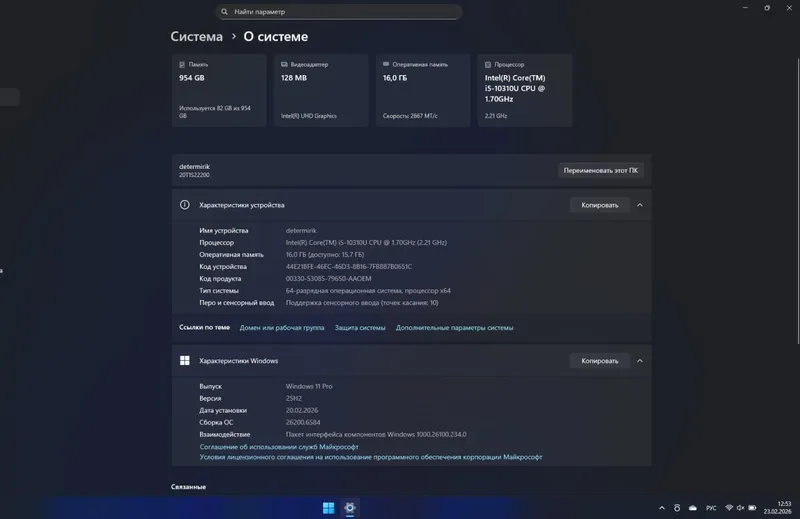Click the CPU icon on the Процессор card

tap(488, 65)
